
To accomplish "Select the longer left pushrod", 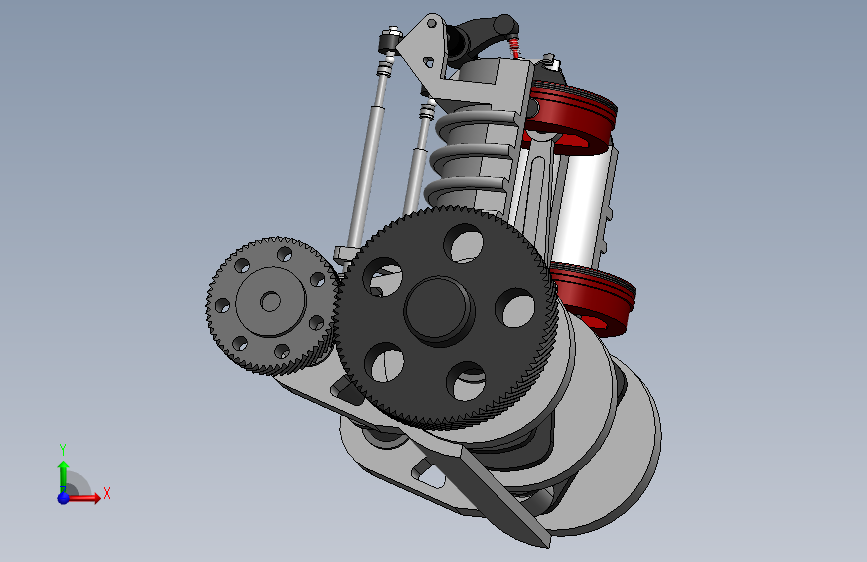I will coord(365,160).
